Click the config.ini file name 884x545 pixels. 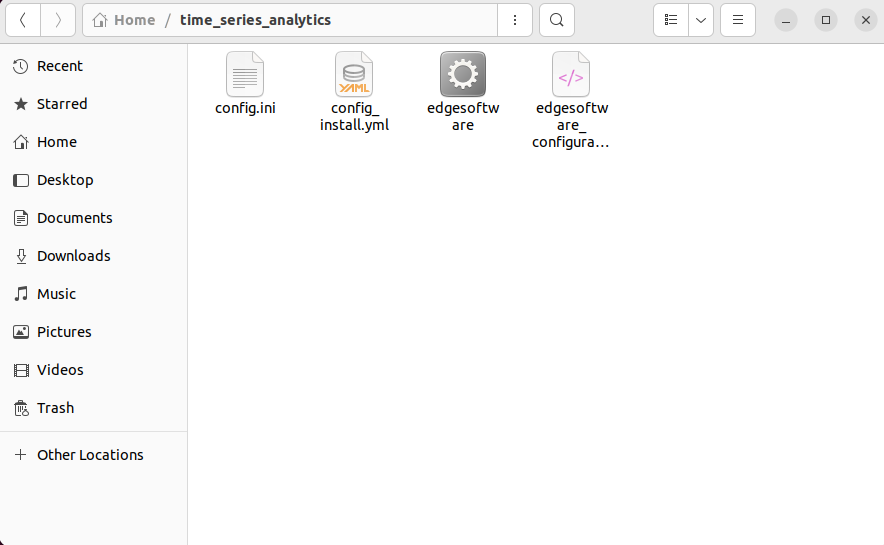(x=245, y=108)
